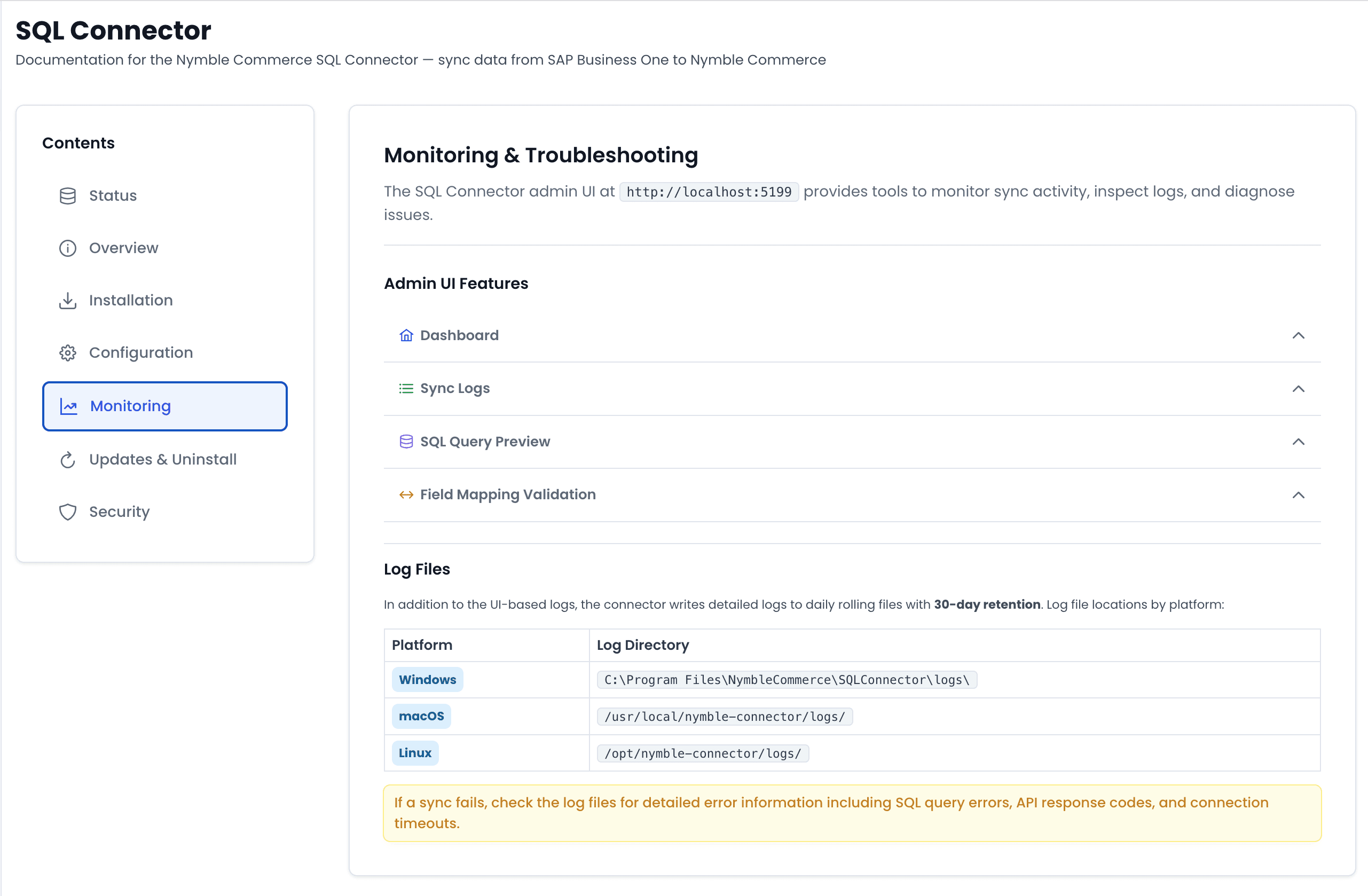
Task: Collapse the Sync Logs chevron
Action: (x=1298, y=389)
